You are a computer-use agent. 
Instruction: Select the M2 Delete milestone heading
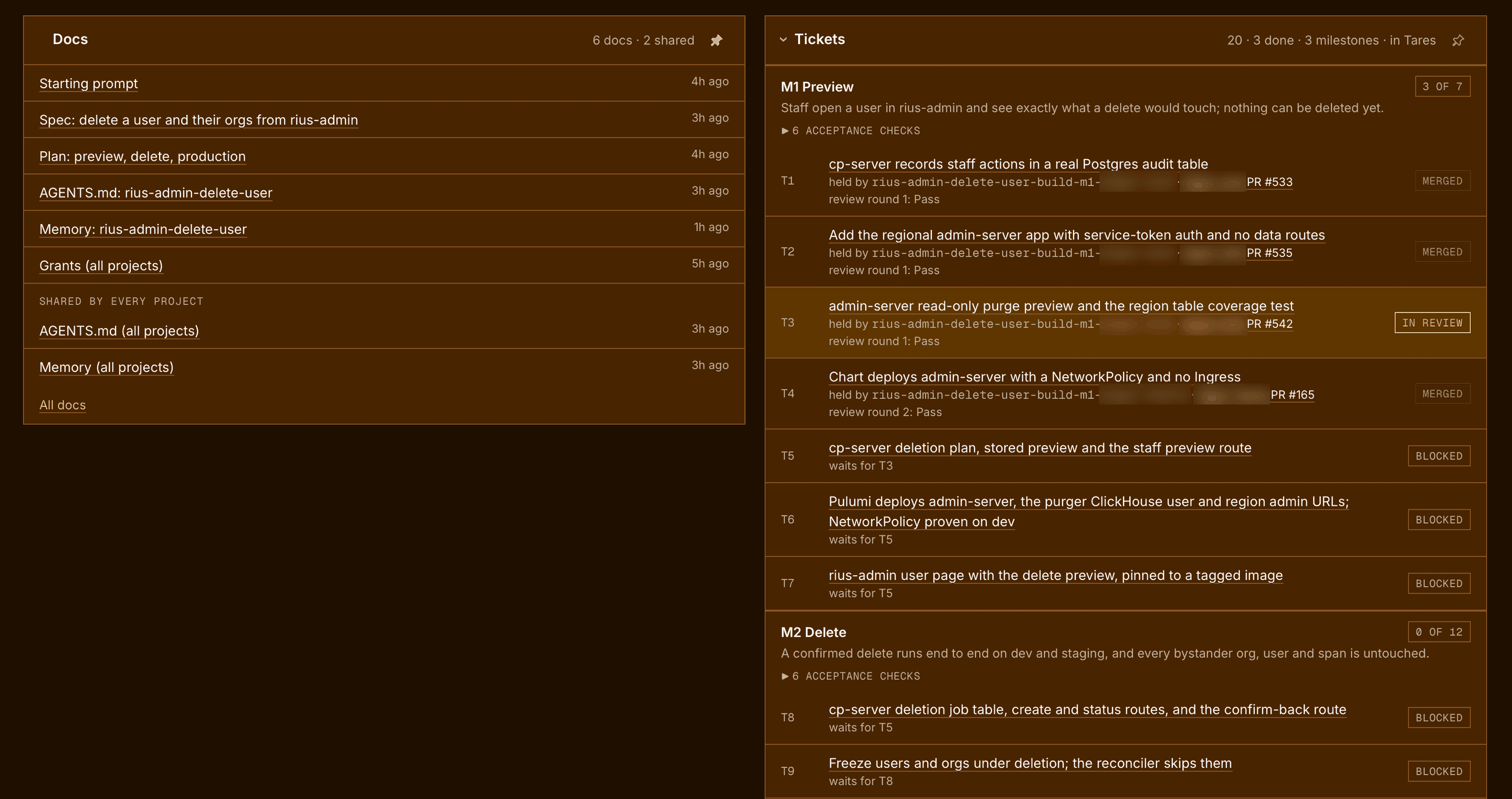click(x=814, y=632)
